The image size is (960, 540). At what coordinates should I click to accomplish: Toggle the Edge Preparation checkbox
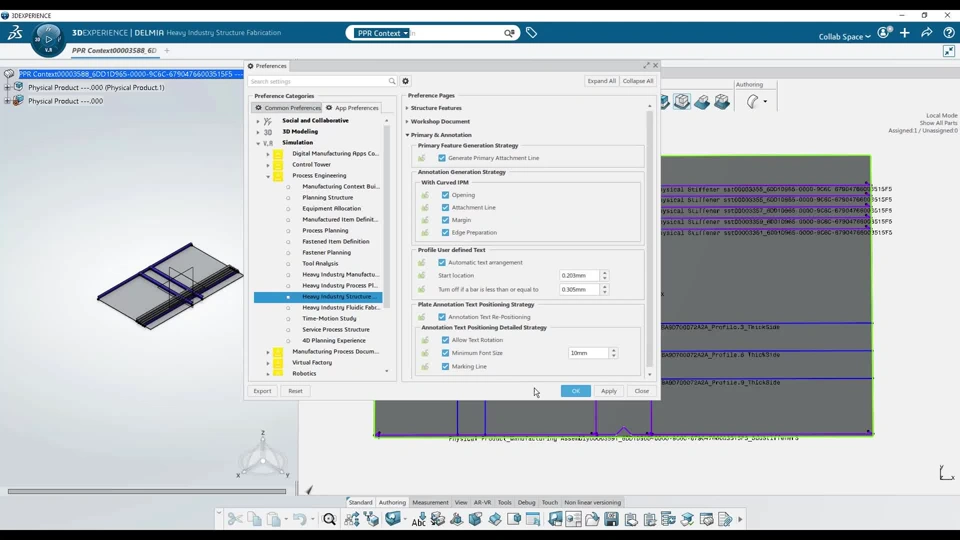coord(445,233)
